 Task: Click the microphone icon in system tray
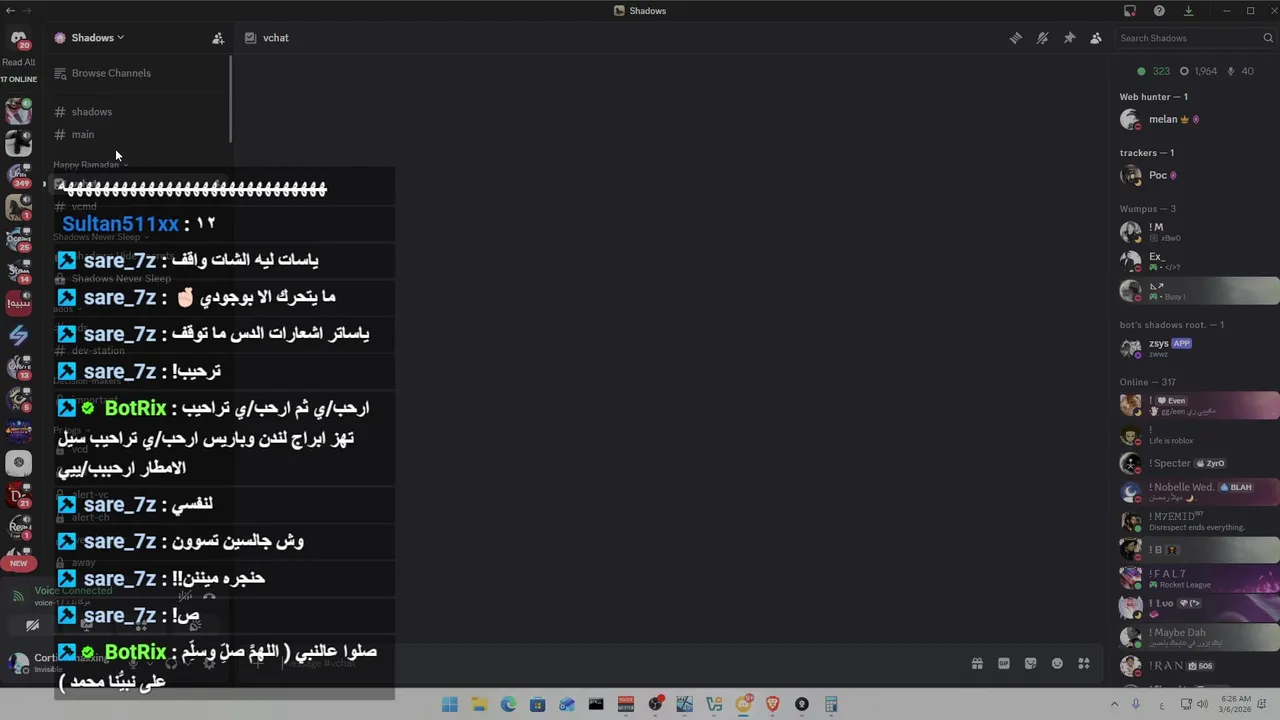pos(1136,704)
